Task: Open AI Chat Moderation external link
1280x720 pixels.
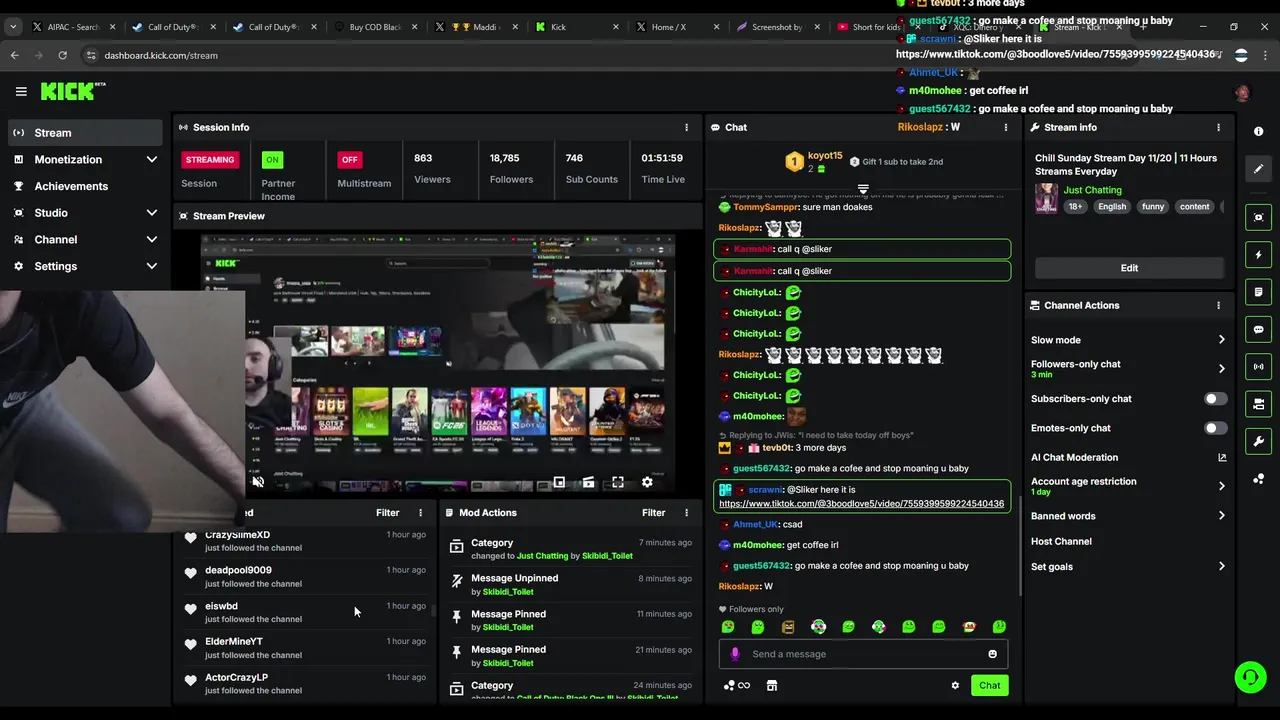Action: point(1222,457)
